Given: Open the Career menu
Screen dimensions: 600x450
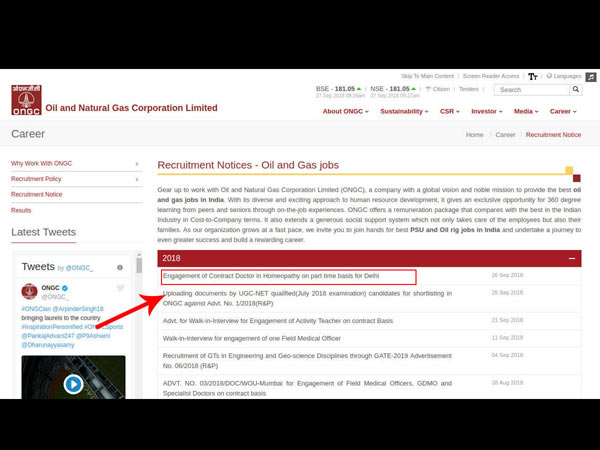Looking at the screenshot, I should click(563, 111).
